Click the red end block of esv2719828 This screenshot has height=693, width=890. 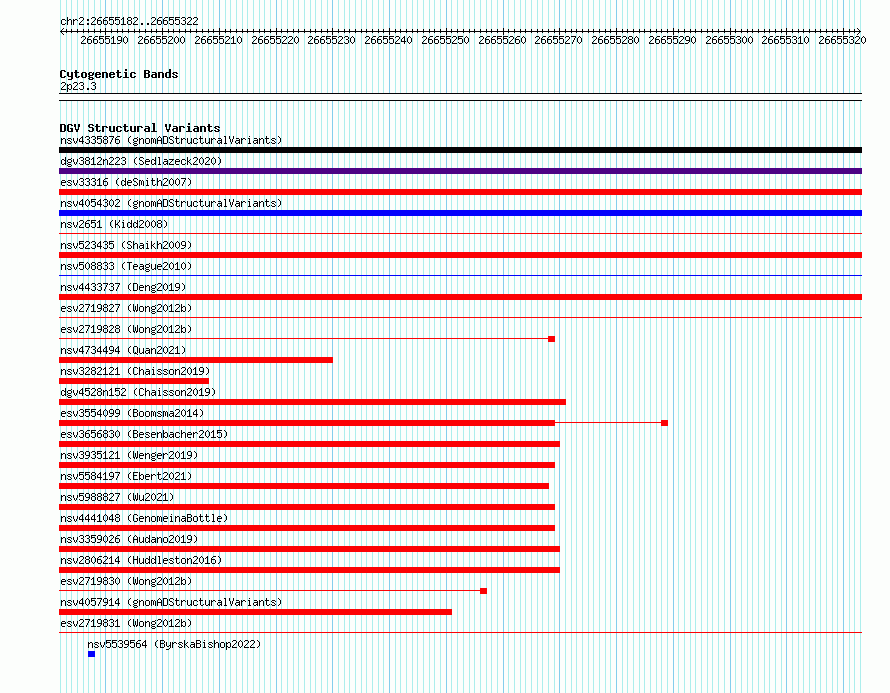(551, 339)
